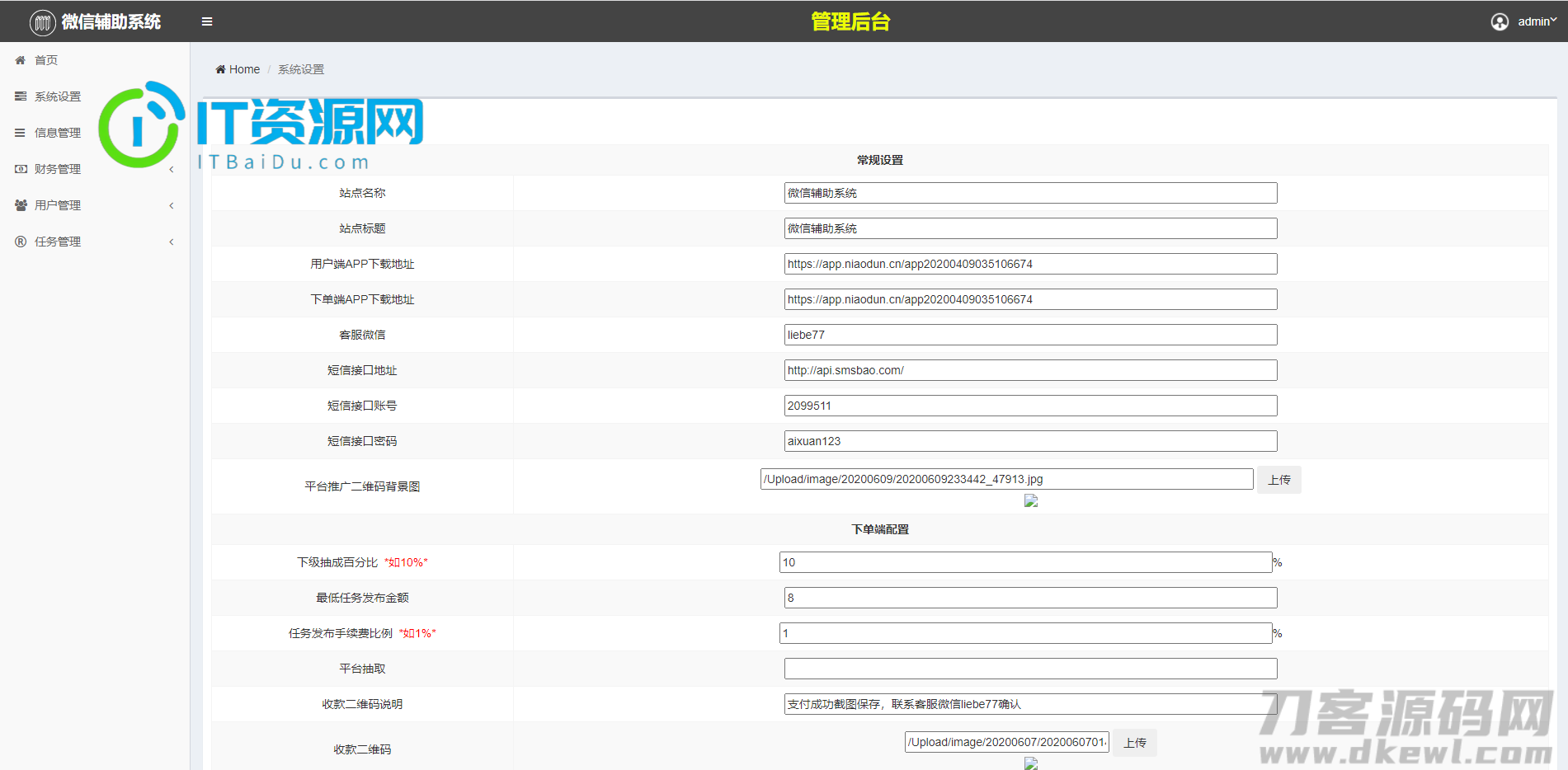This screenshot has width=1568, height=770.
Task: Edit the 平台推广二维码背景图 path field
Action: click(x=1006, y=479)
